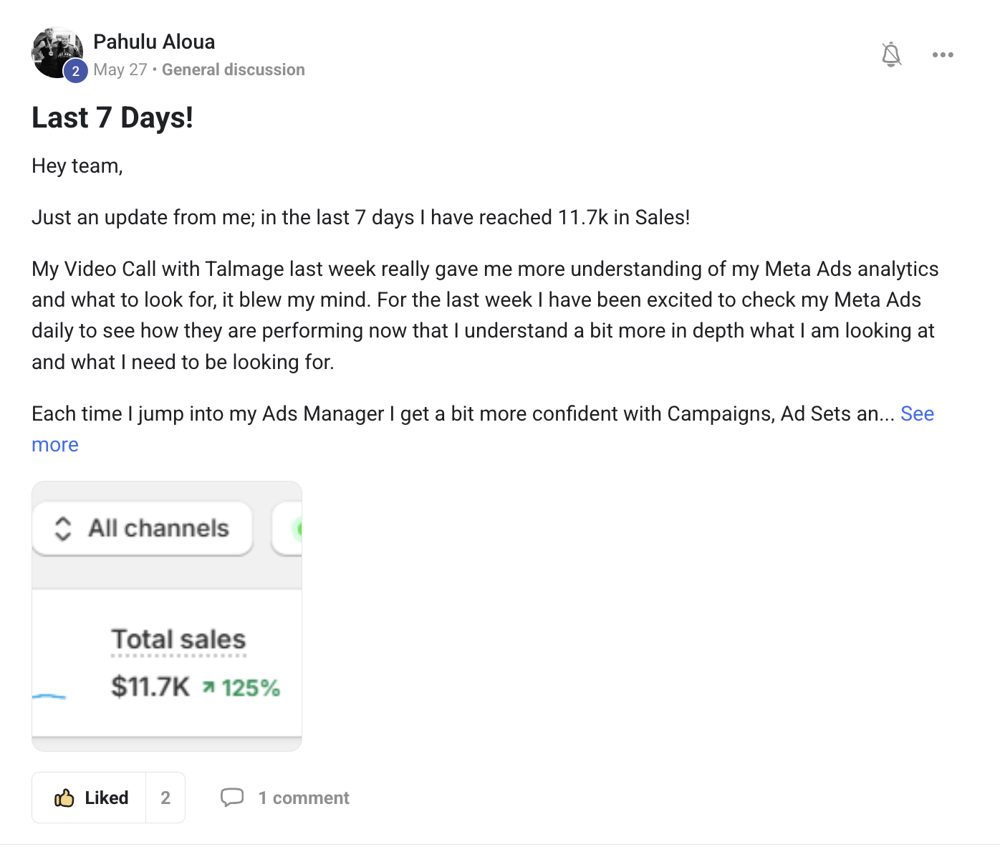The height and width of the screenshot is (847, 1000).
Task: View the like count of 2
Action: click(166, 798)
